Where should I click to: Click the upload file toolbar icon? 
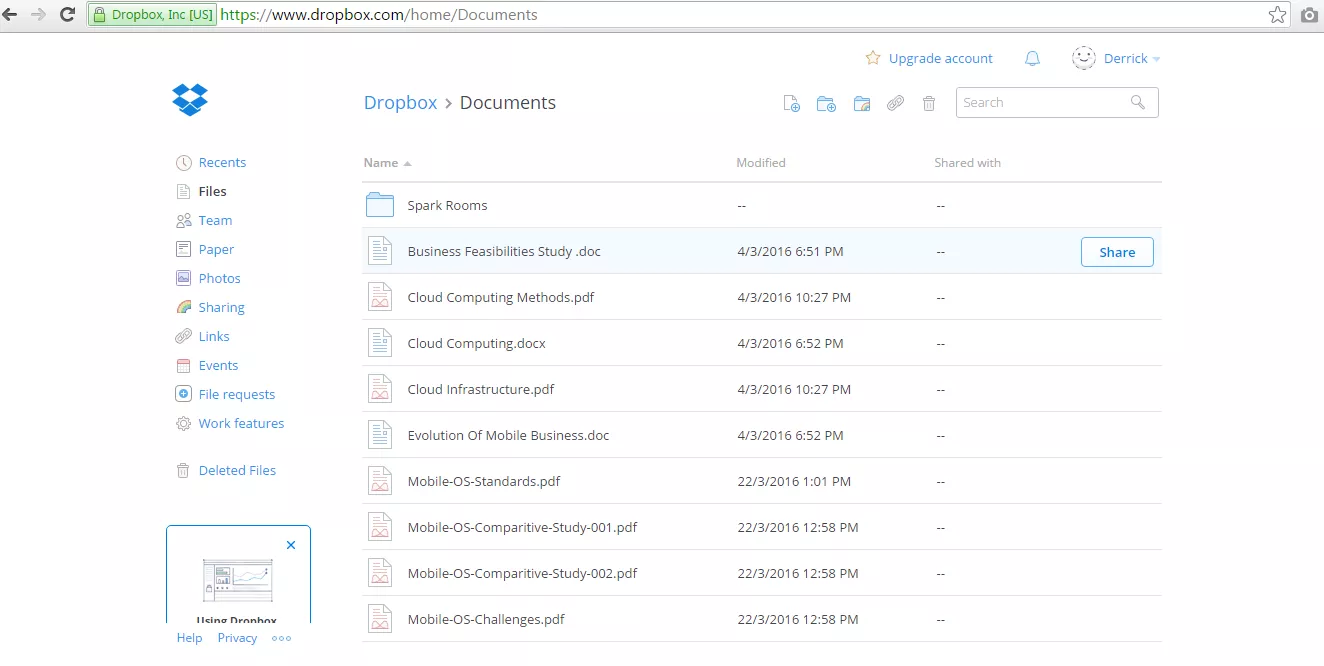click(x=791, y=103)
